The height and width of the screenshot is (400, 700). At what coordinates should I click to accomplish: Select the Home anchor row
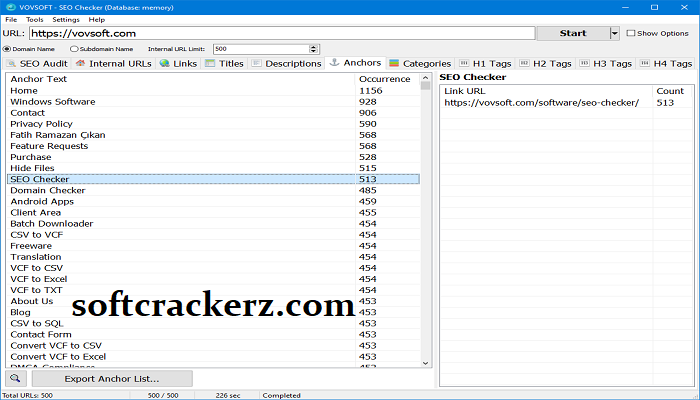pos(213,91)
